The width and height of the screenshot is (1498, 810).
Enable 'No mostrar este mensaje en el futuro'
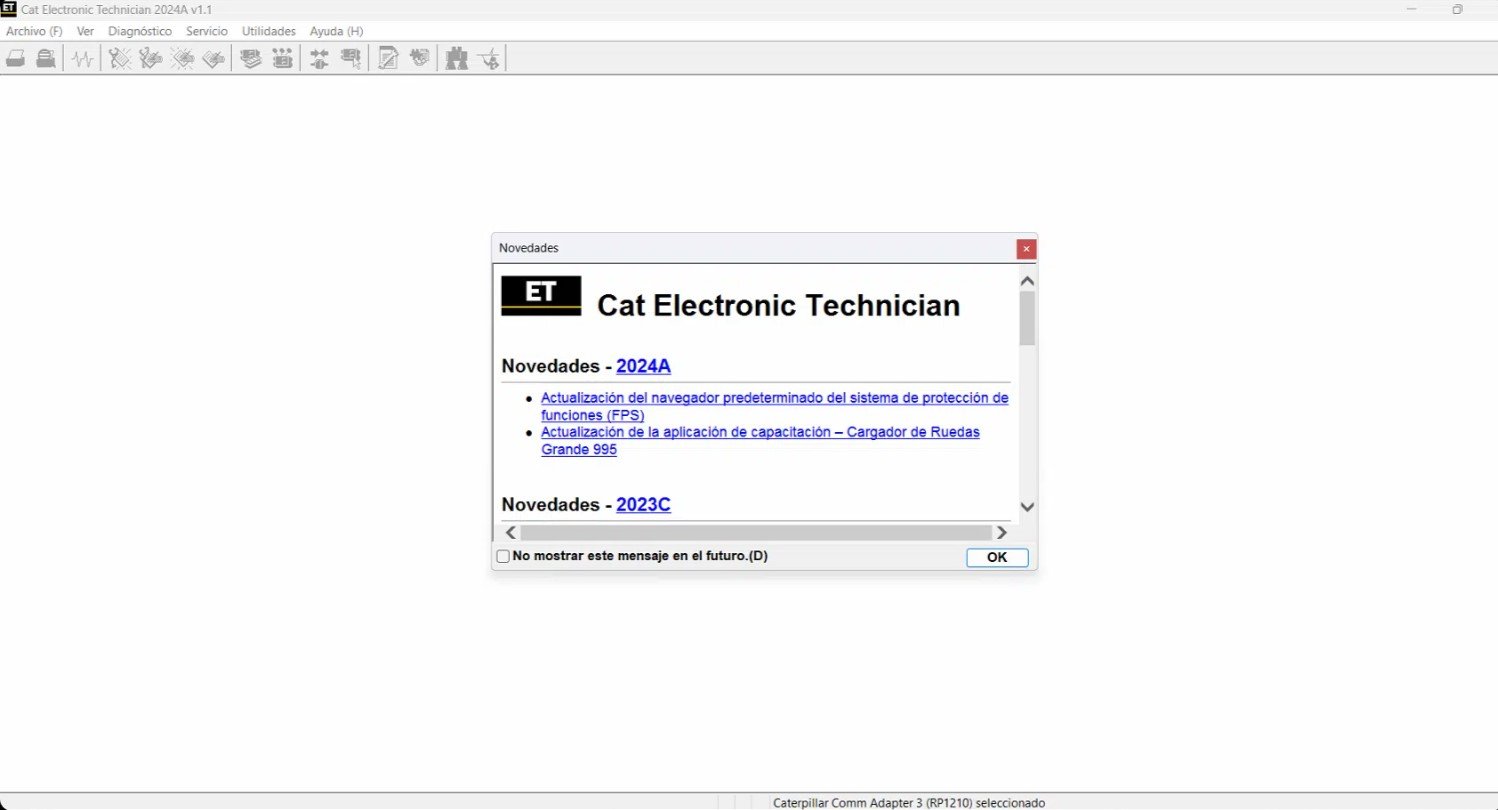(503, 556)
